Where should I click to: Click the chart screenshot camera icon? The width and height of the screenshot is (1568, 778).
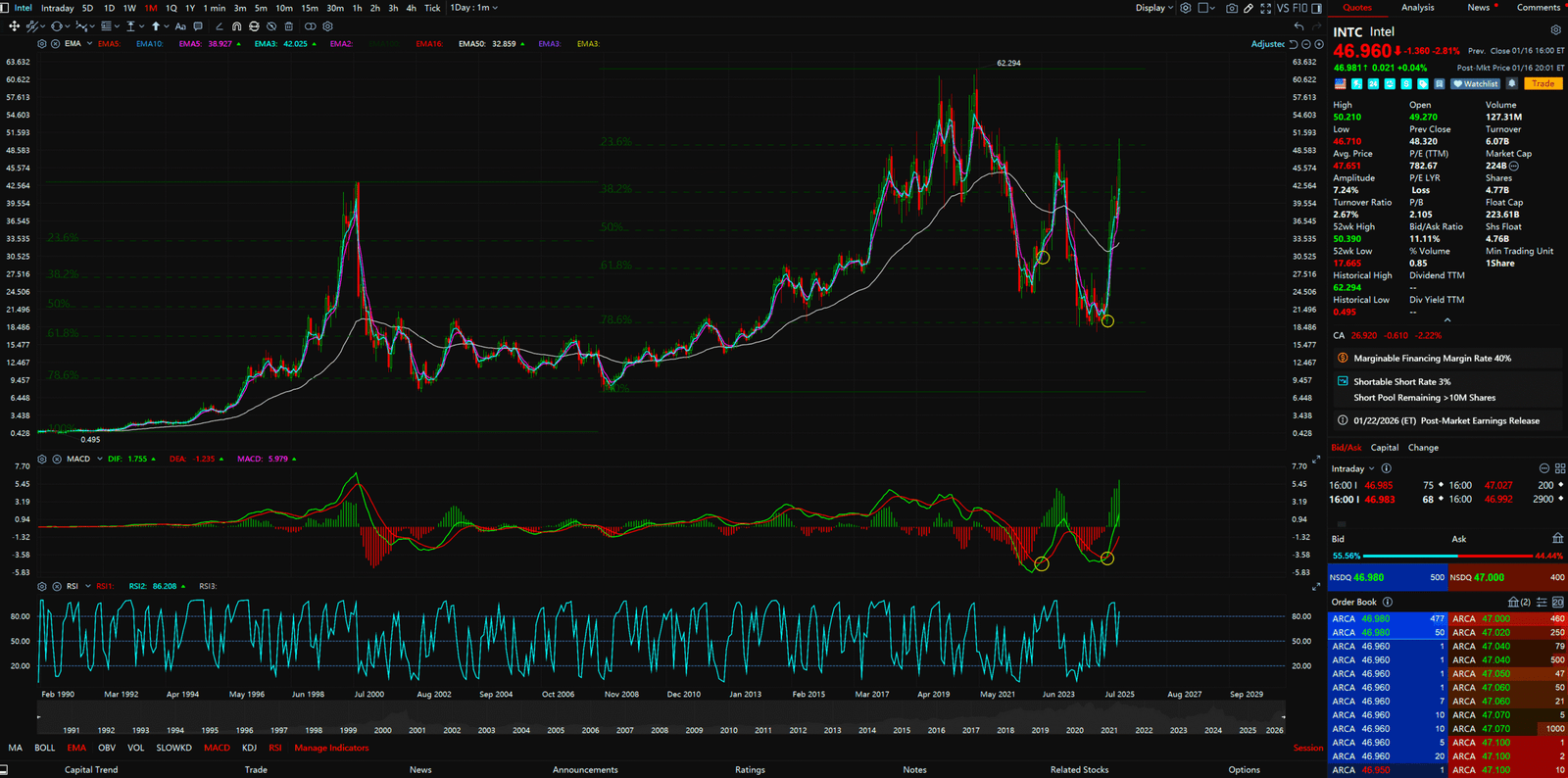(x=1232, y=8)
